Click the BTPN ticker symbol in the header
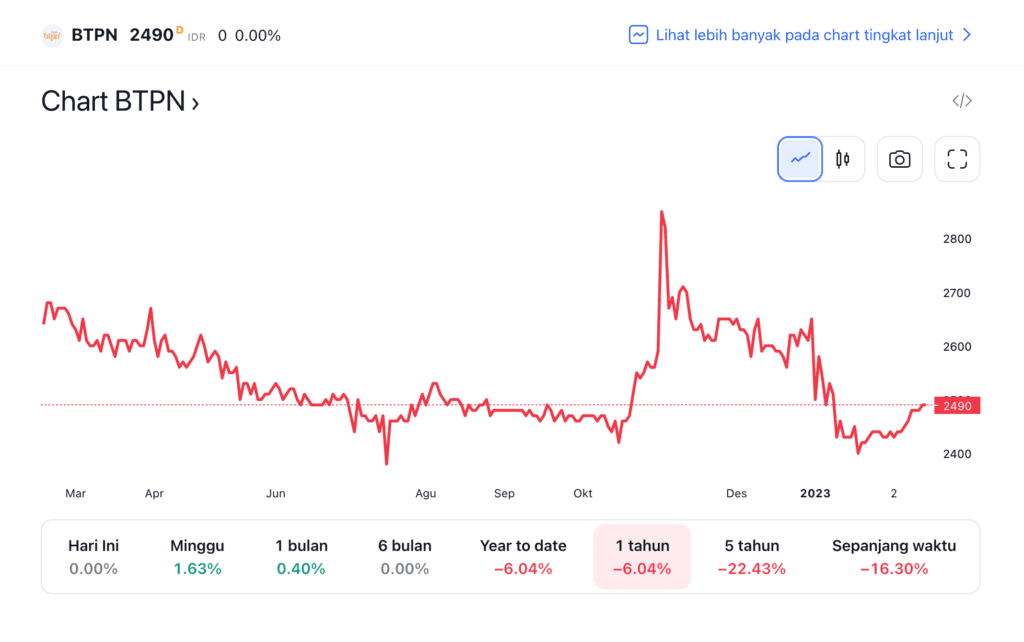1024x642 pixels. pos(94,35)
